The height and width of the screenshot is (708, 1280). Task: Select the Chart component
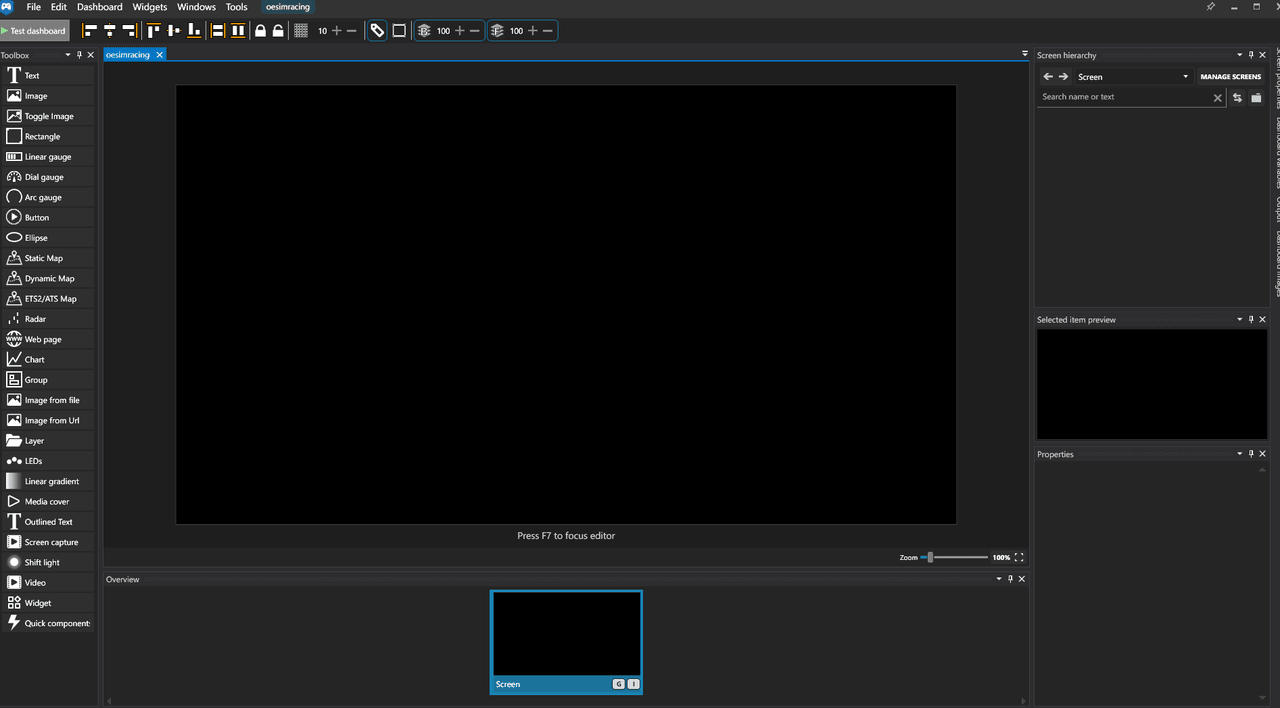click(x=47, y=359)
